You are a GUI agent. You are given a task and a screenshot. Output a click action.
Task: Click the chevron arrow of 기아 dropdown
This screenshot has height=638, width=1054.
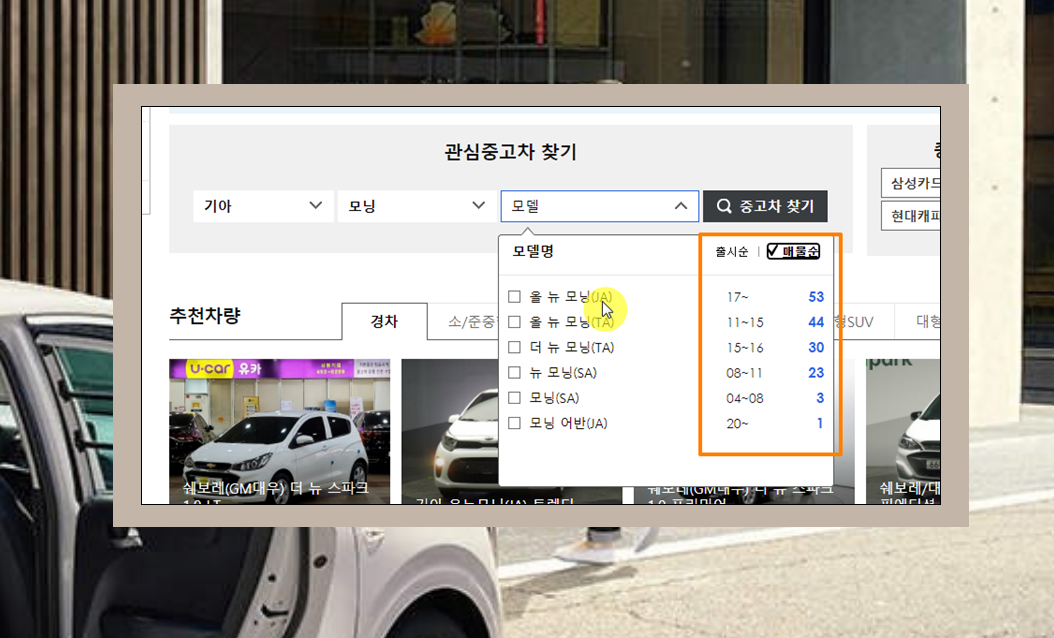click(315, 205)
